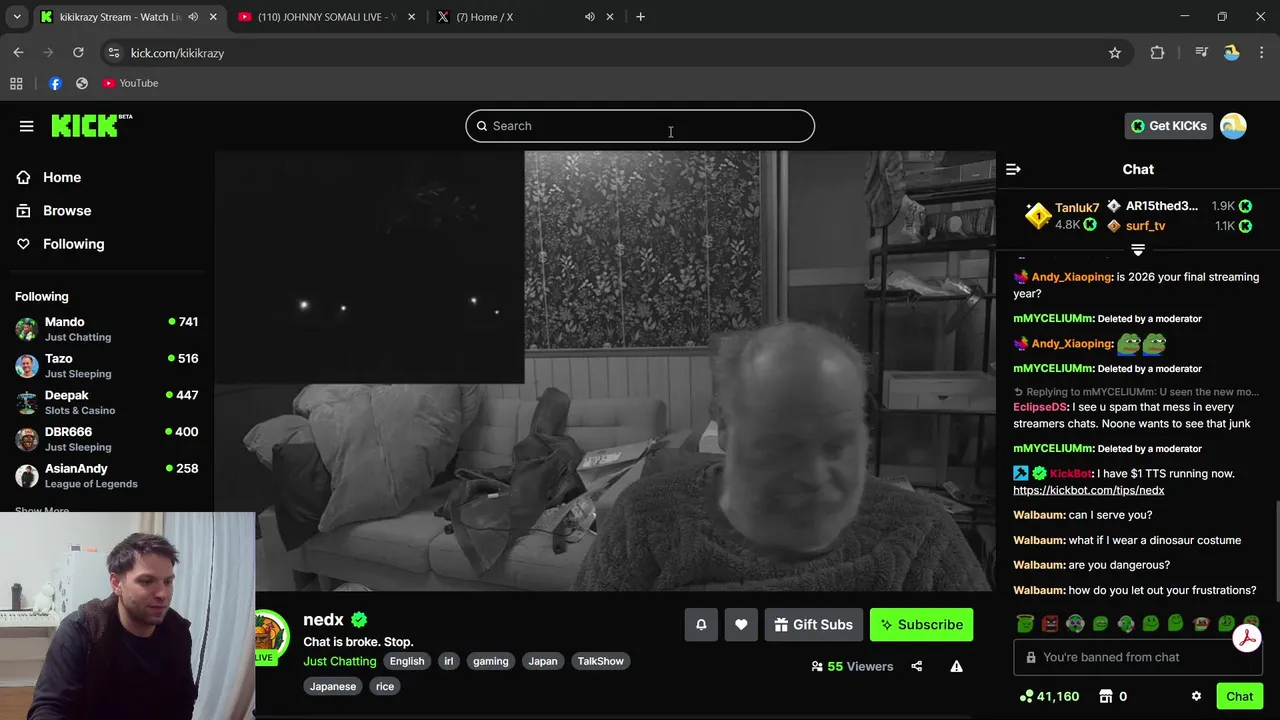Open Mando's channel in Following list
This screenshot has width=1280, height=720.
click(106, 329)
